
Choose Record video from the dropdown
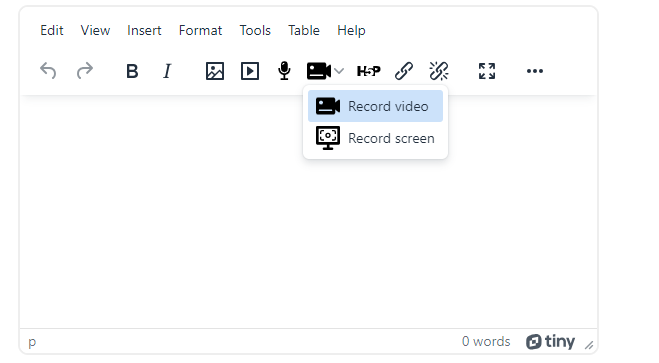pos(375,106)
